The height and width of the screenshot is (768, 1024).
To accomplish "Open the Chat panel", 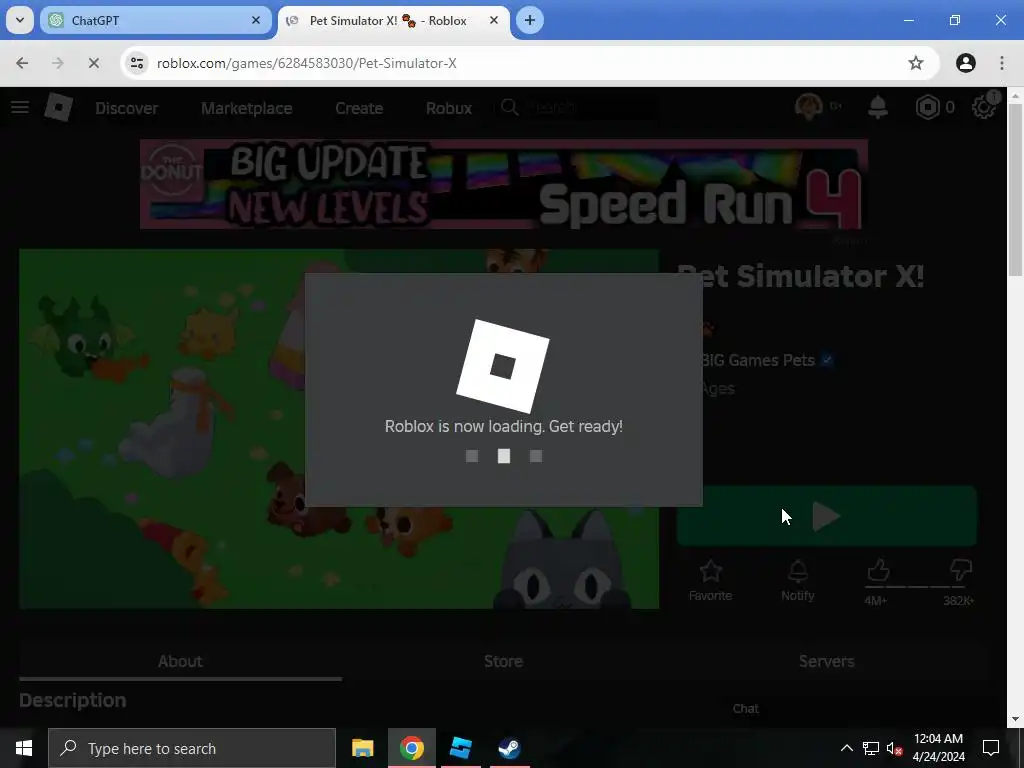I will tap(745, 709).
